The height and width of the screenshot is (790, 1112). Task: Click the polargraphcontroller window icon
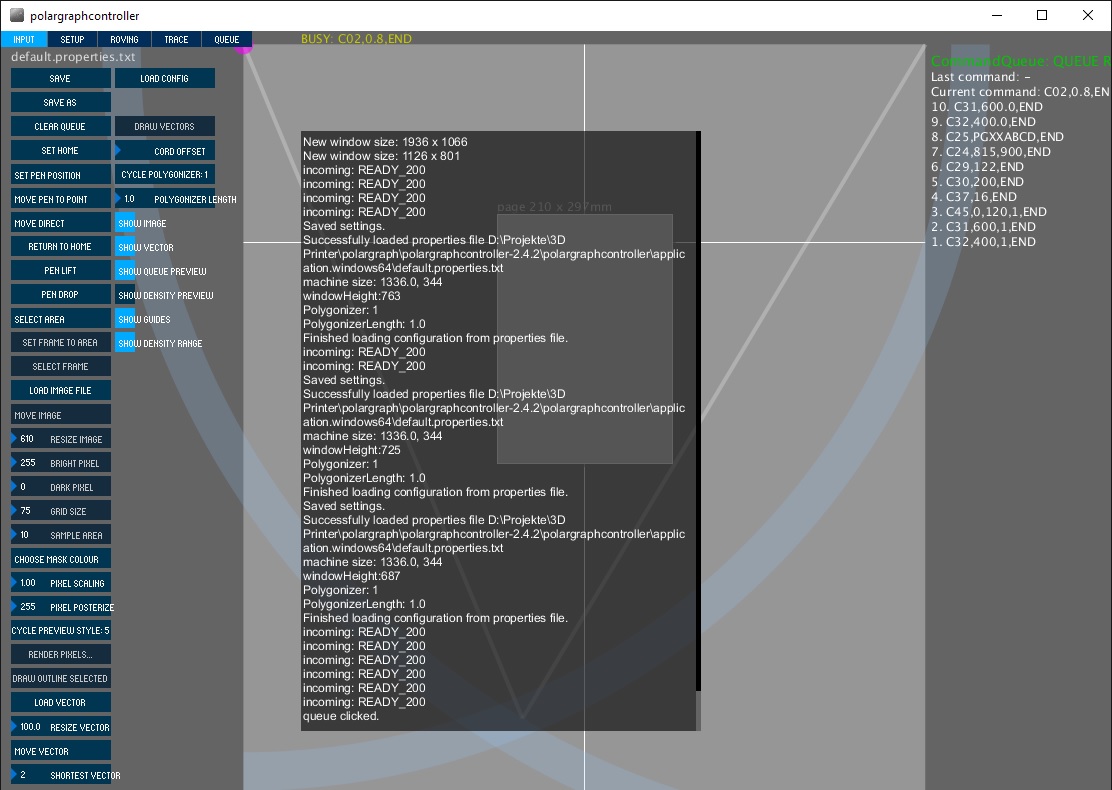point(17,16)
